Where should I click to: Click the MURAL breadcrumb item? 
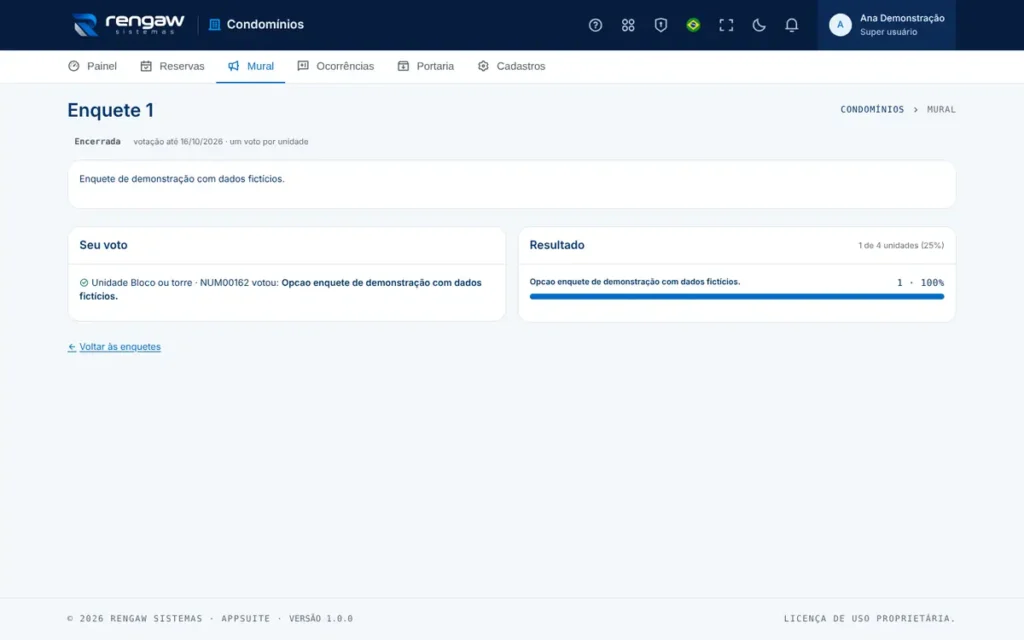pos(941,110)
